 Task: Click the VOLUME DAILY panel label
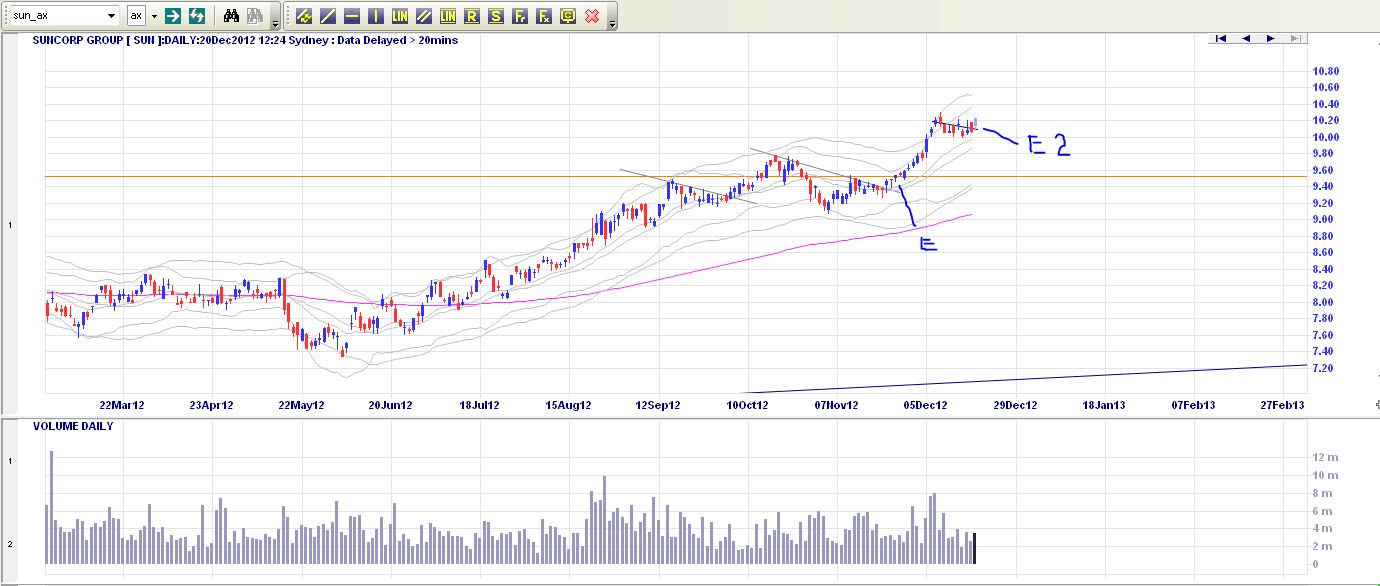73,426
